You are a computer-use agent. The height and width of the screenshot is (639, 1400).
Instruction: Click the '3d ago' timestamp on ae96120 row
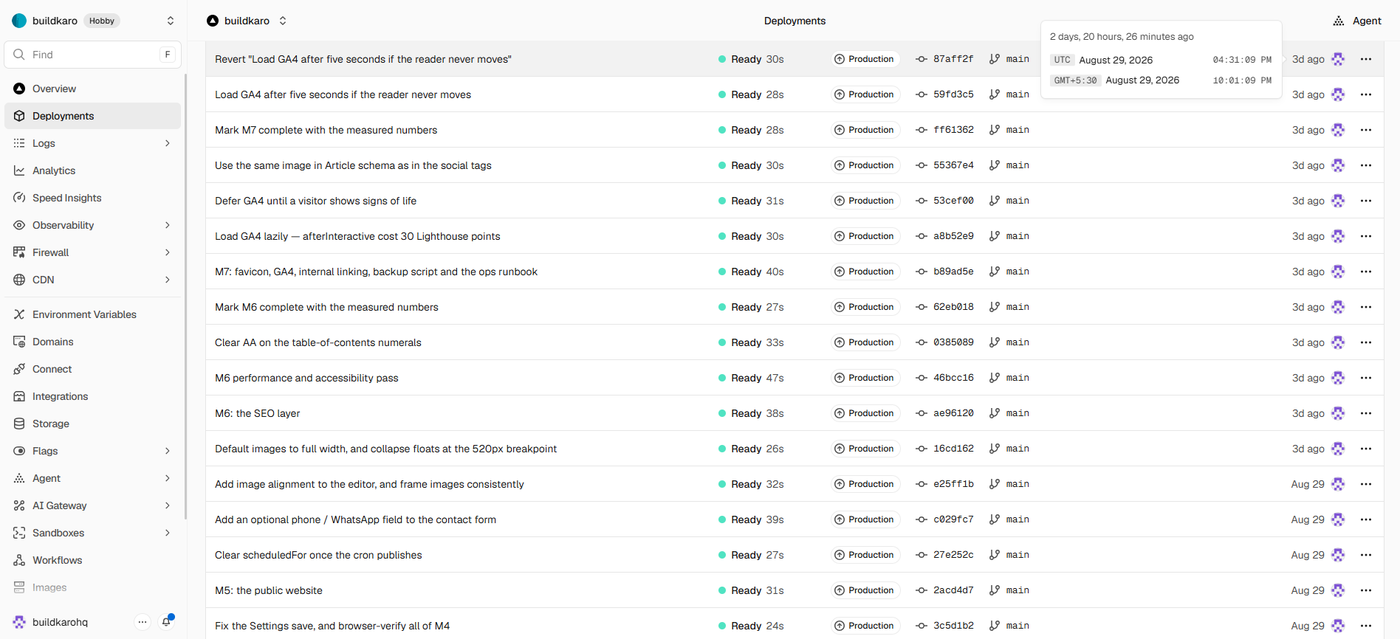(x=1308, y=413)
